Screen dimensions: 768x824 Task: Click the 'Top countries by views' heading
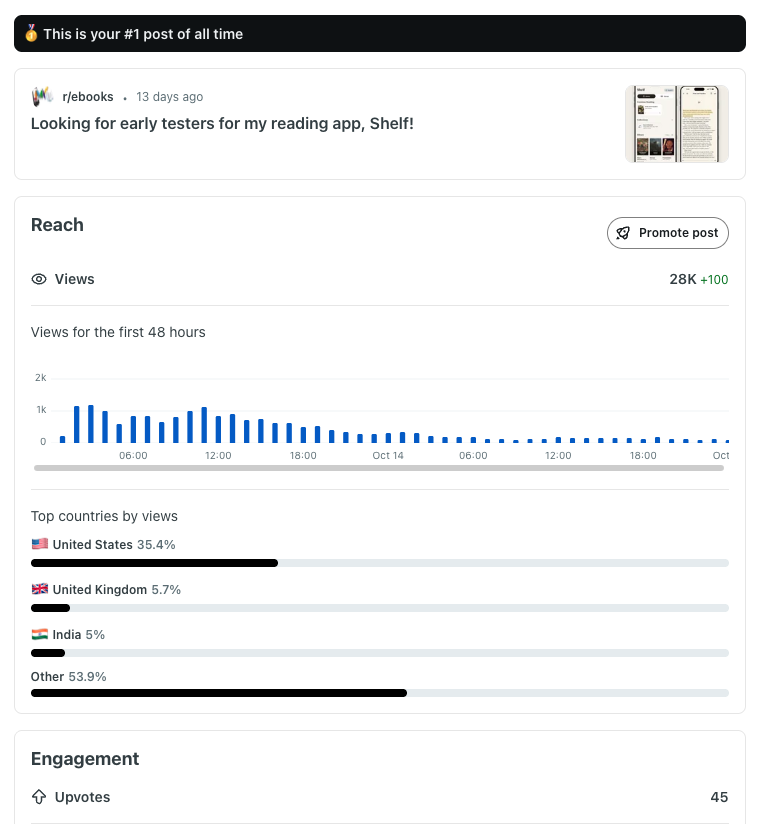(x=104, y=516)
